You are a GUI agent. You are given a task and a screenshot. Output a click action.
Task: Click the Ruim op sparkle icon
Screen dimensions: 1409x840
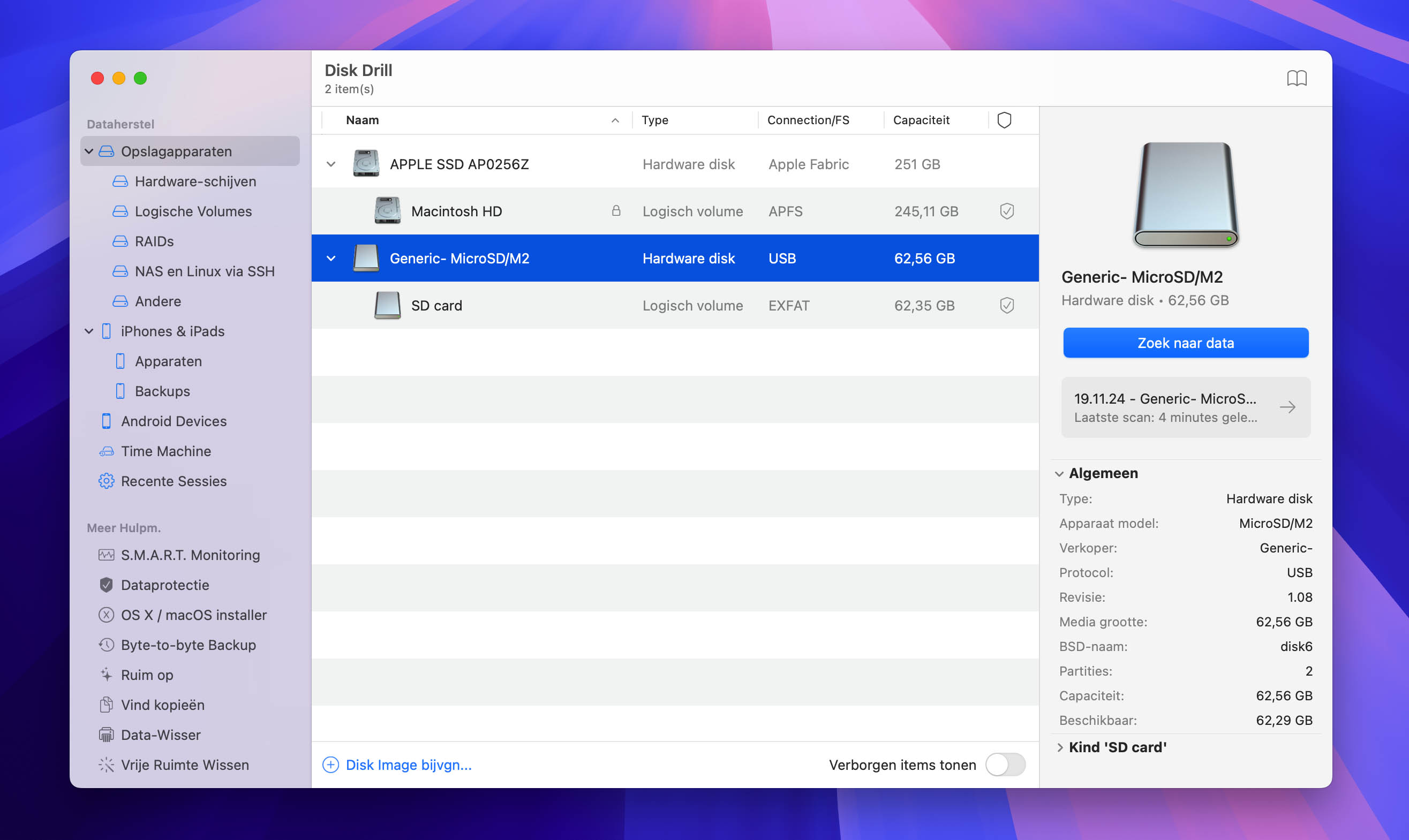tap(106, 675)
